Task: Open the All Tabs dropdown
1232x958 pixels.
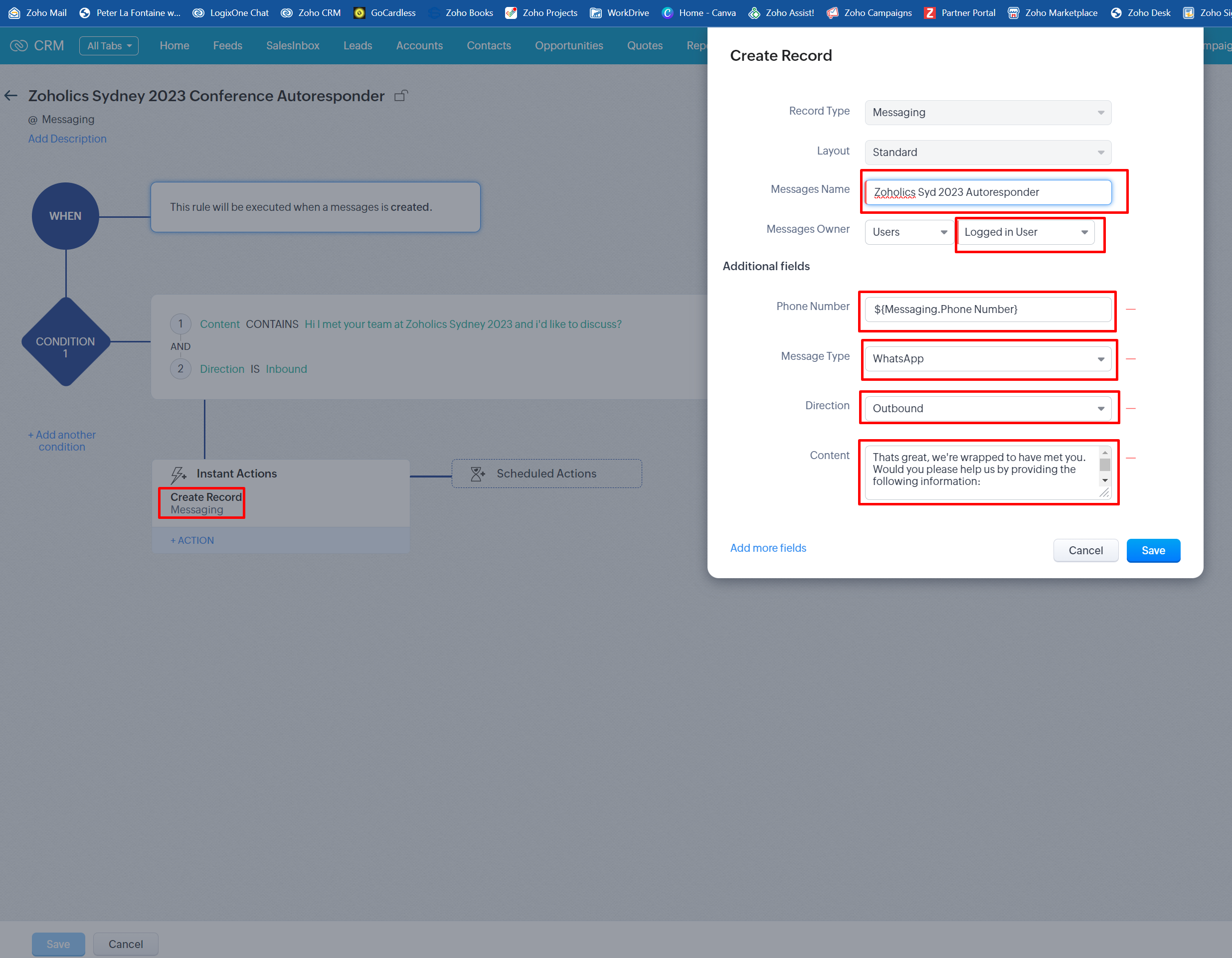Action: point(109,46)
